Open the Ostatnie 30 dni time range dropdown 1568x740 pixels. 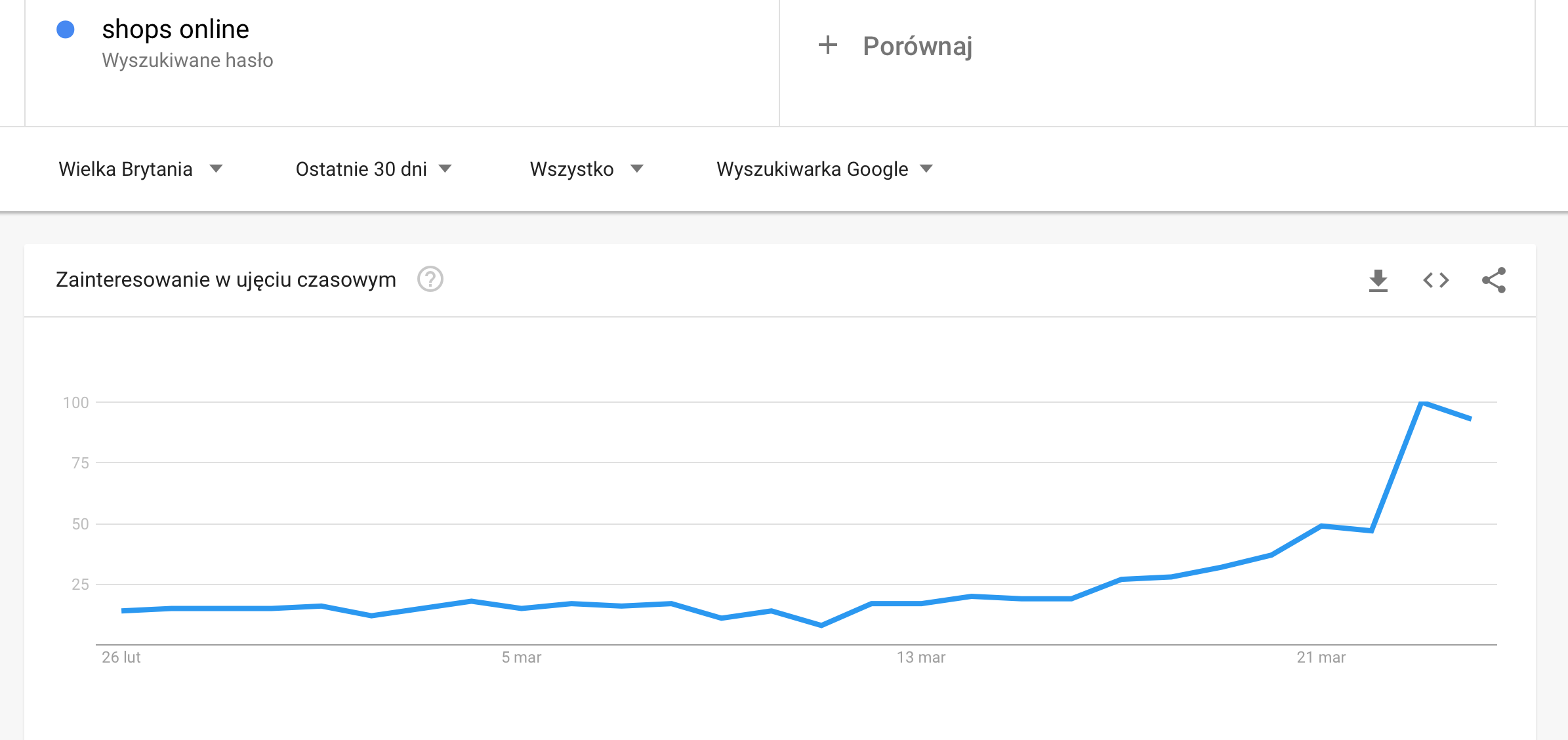click(x=374, y=169)
